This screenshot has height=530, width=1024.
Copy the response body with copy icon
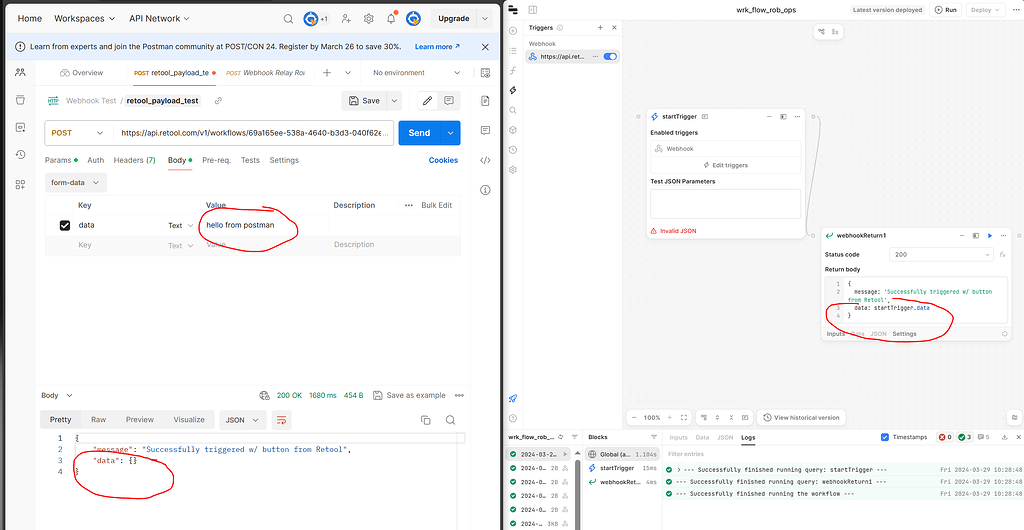426,420
